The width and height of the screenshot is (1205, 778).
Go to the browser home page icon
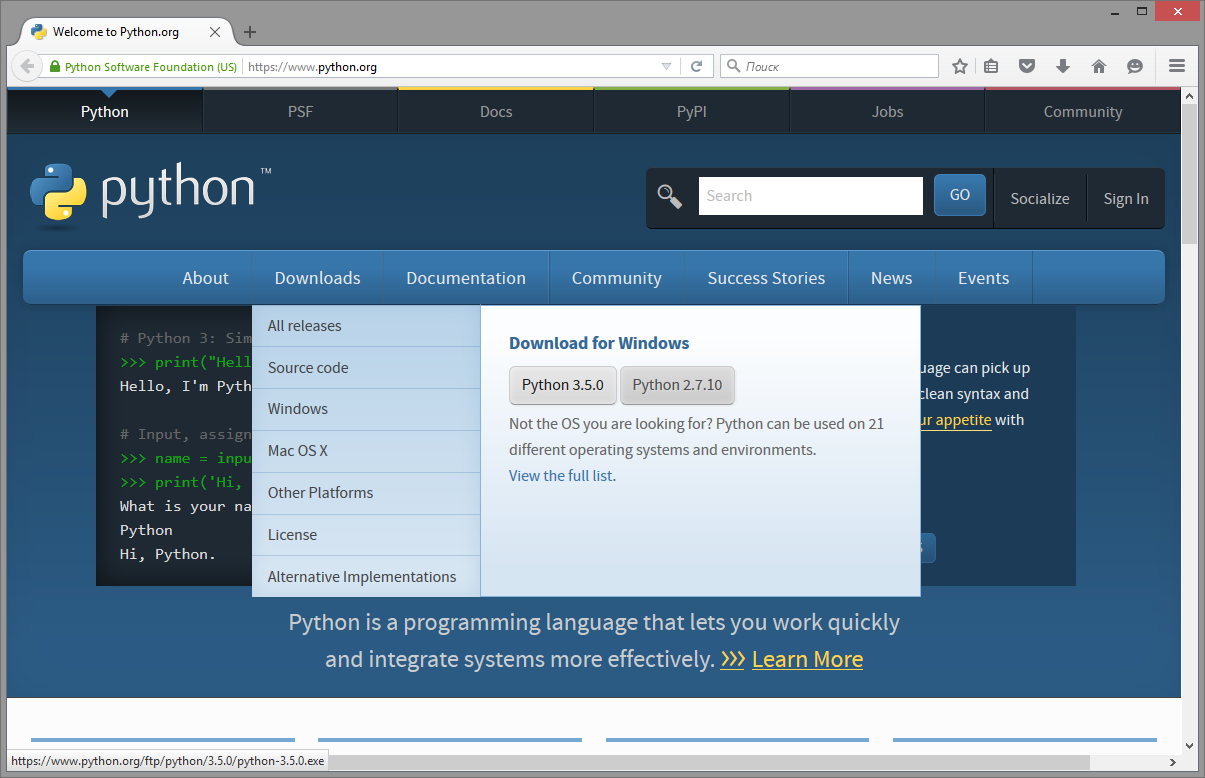click(1099, 66)
